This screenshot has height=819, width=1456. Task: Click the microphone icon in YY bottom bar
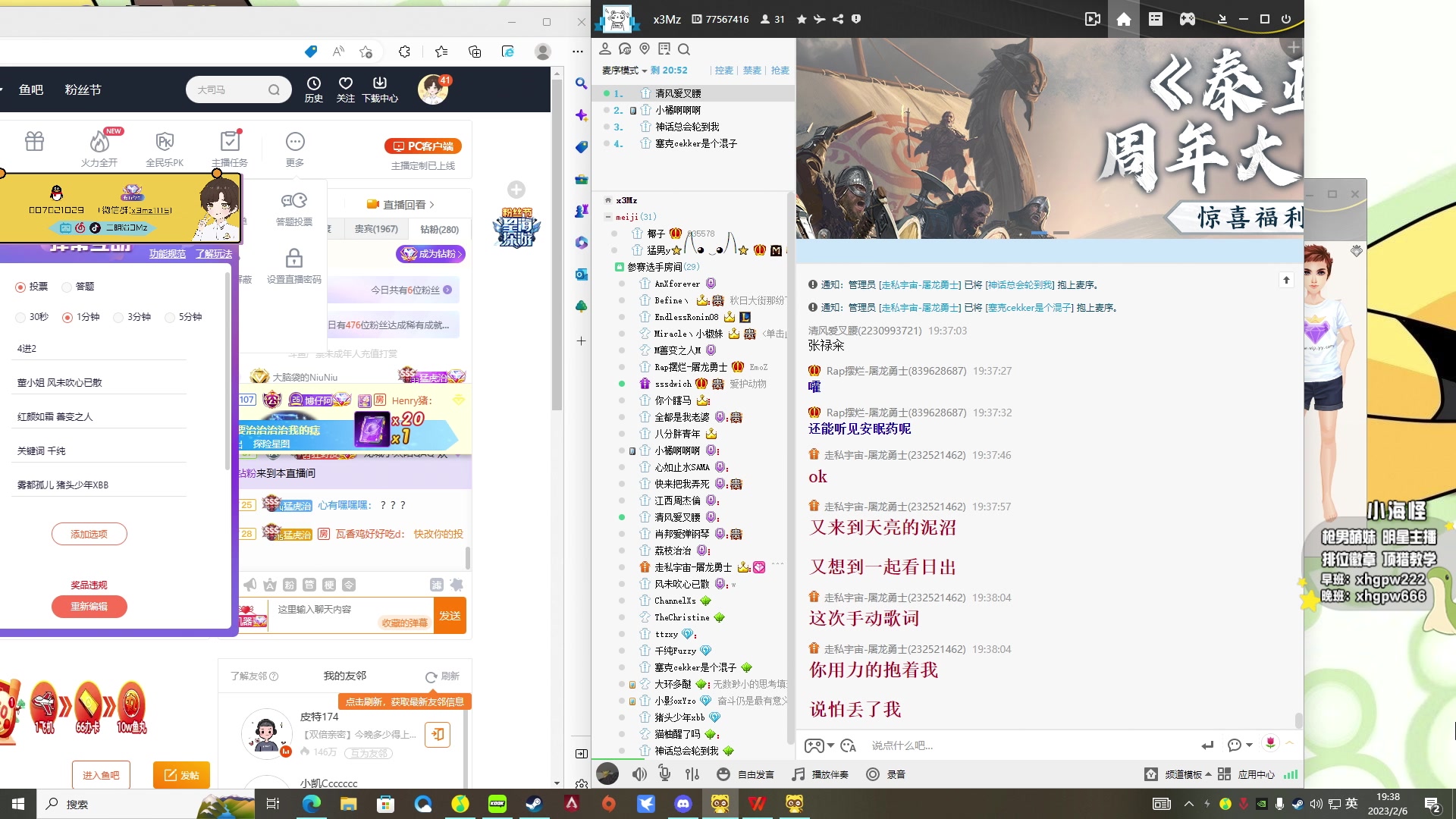tap(665, 774)
